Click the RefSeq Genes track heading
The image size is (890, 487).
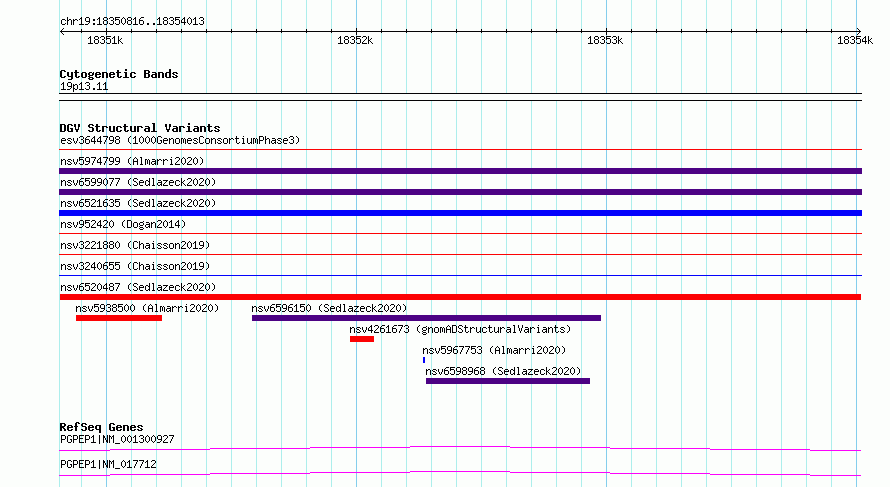[x=102, y=427]
